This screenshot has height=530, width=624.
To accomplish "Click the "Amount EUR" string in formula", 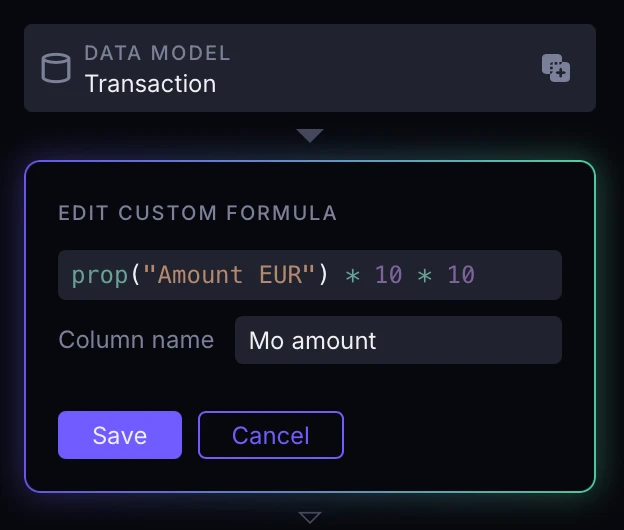I will click(x=230, y=275).
